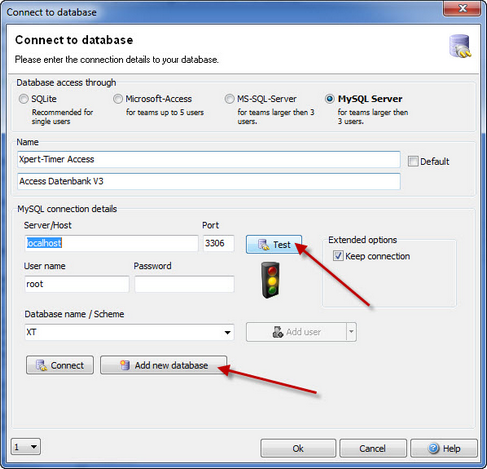Click the Test connection button

[x=274, y=244]
